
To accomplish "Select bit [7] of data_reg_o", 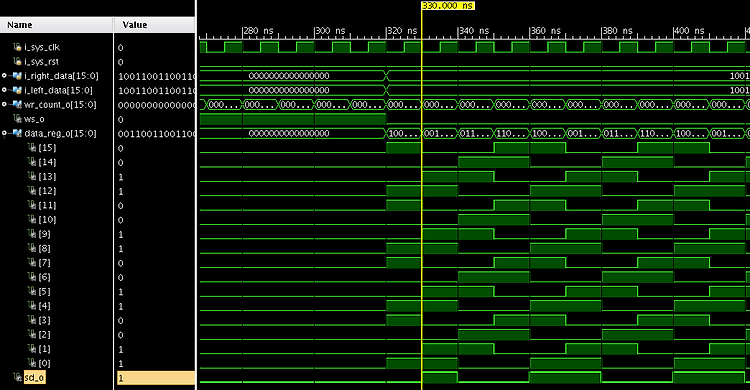I will click(x=44, y=262).
